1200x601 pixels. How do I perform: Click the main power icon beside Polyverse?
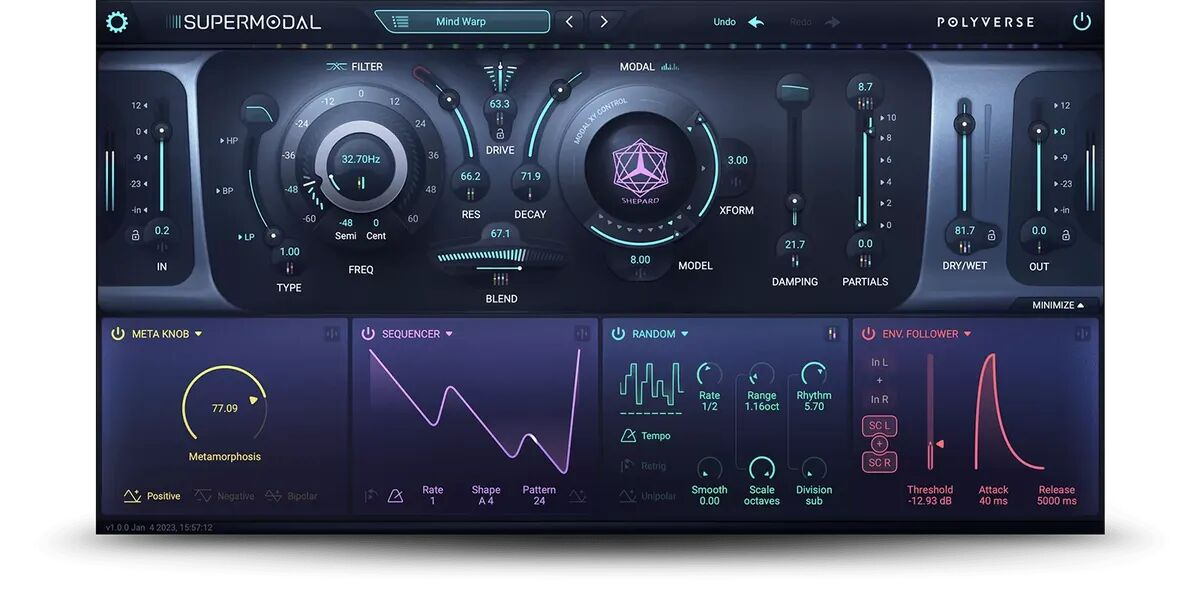(1081, 22)
